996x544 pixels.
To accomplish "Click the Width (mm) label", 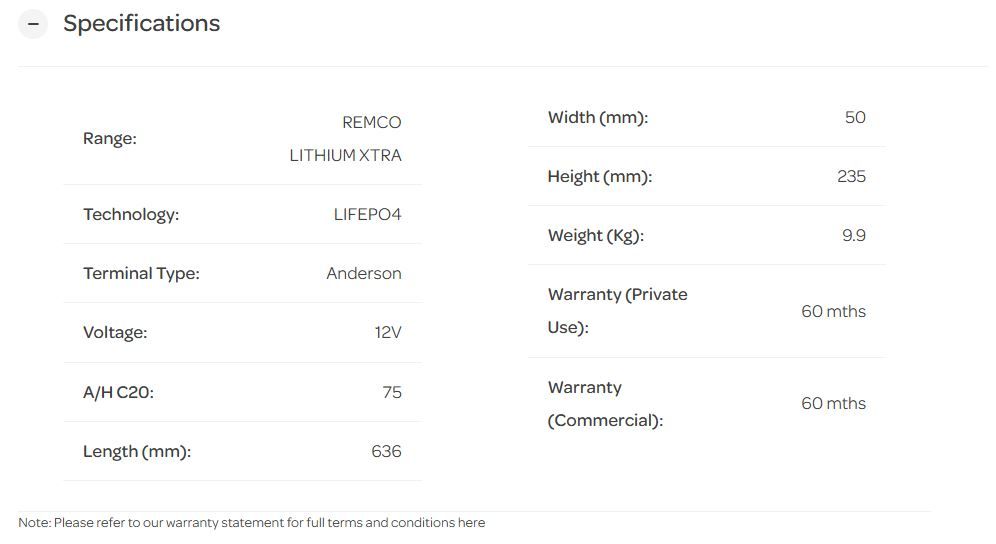I will [598, 118].
